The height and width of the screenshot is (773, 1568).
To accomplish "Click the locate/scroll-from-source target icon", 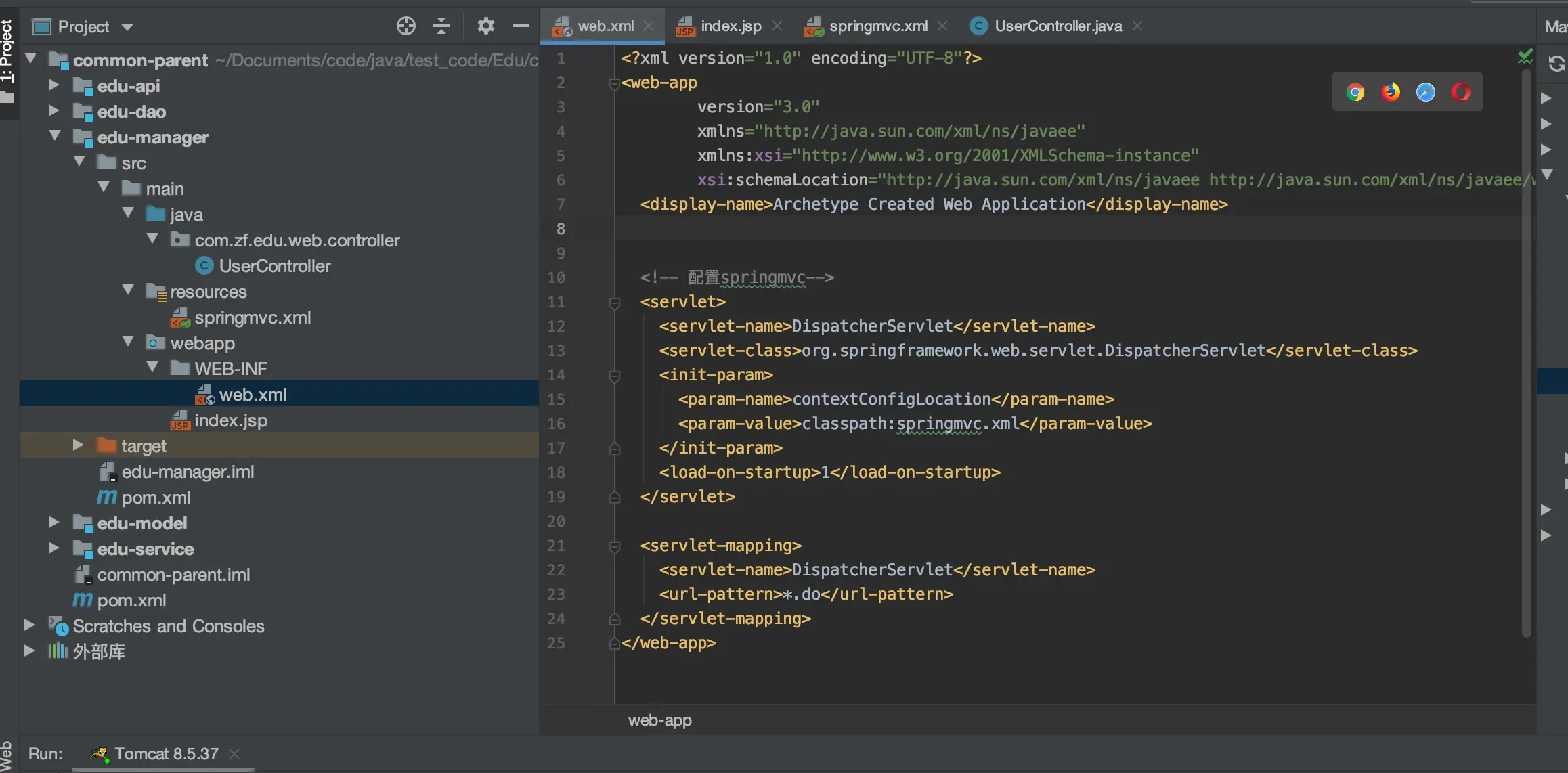I will click(x=406, y=26).
